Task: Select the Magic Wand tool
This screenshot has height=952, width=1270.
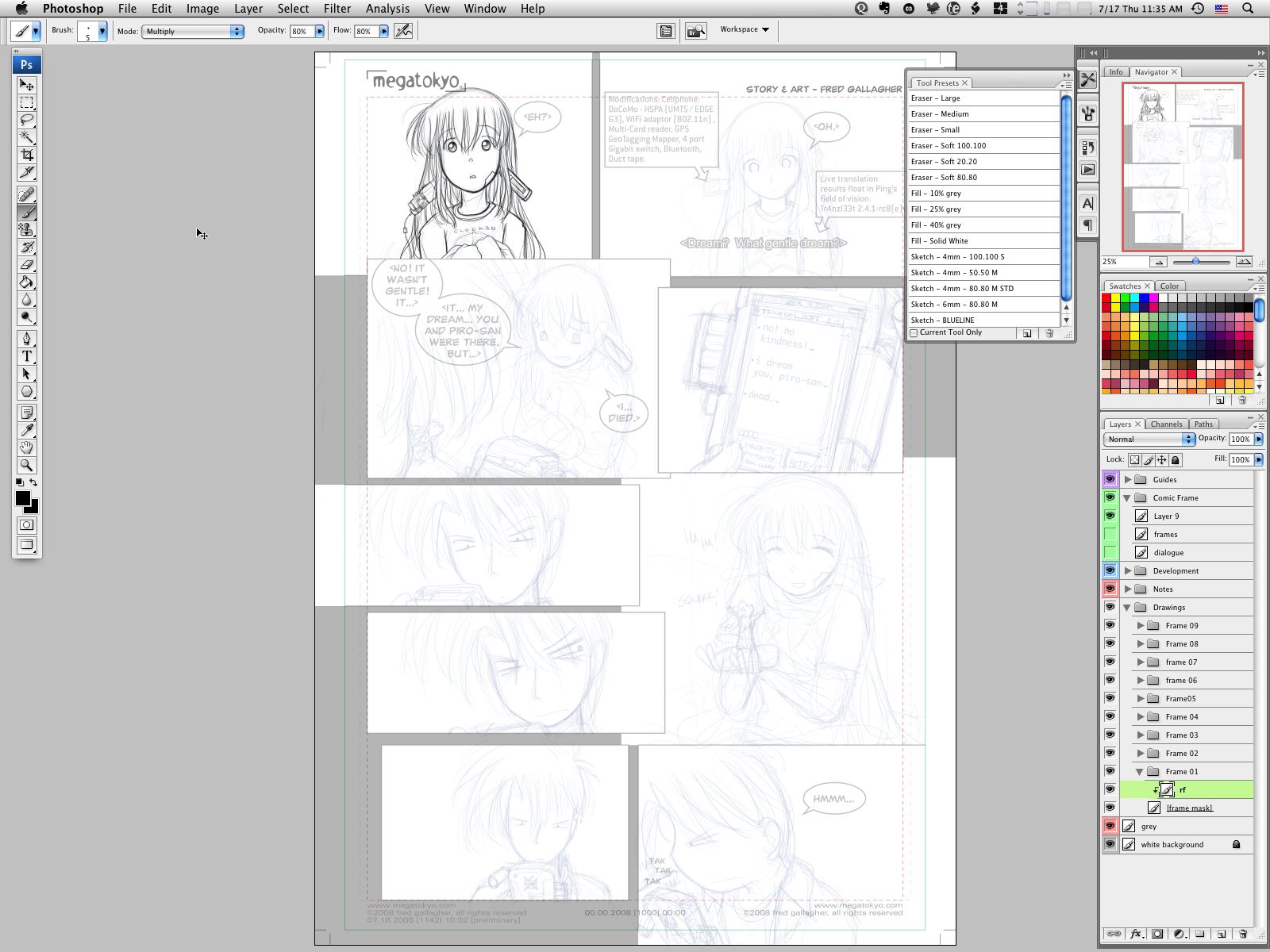Action: point(27,137)
